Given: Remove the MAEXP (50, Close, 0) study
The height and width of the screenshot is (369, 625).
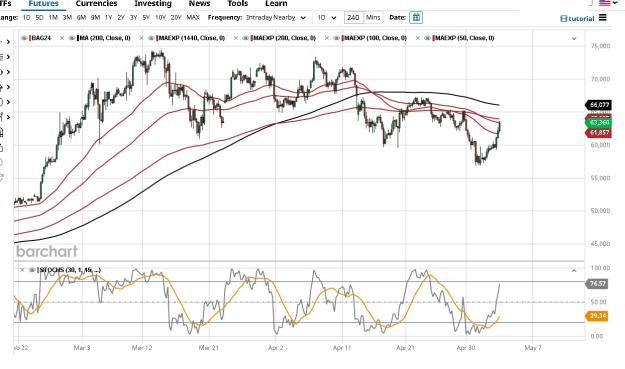Looking at the screenshot, I should coord(418,38).
